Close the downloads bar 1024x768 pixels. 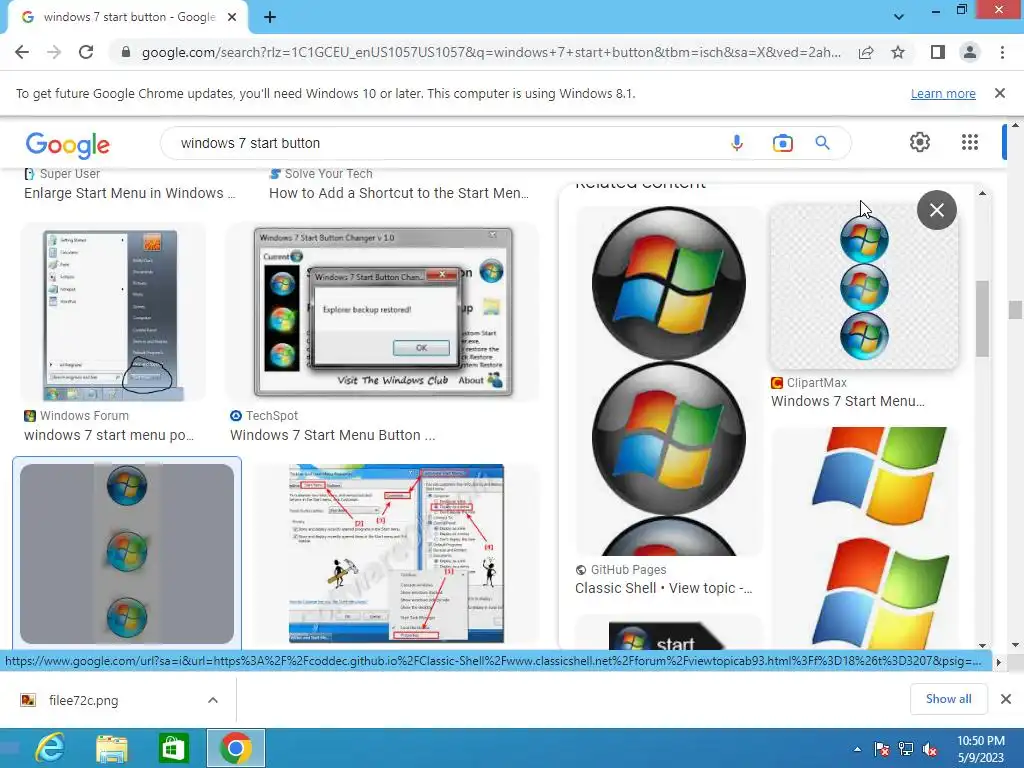pyautogui.click(x=1006, y=699)
